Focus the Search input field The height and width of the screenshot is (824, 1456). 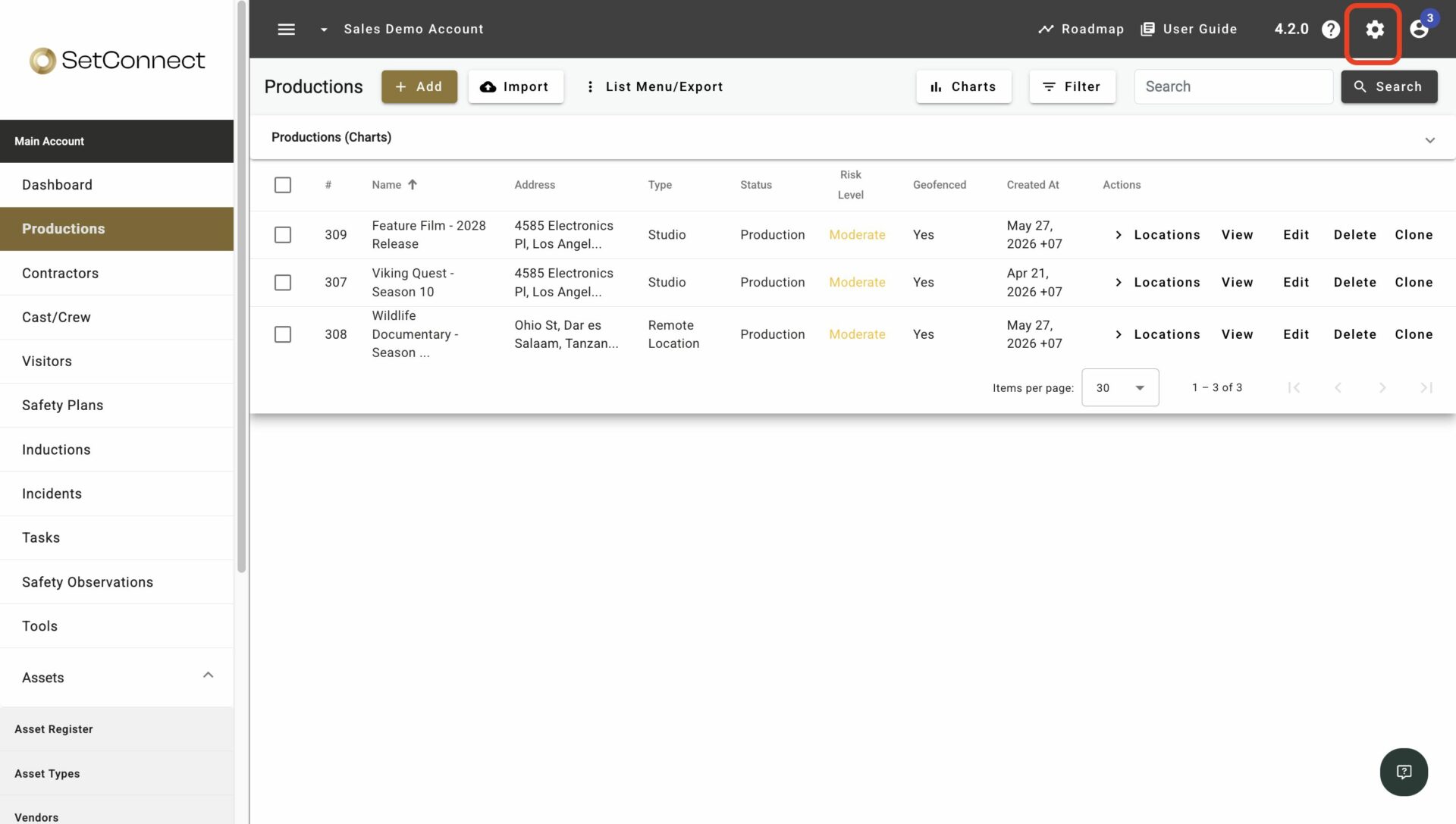coord(1233,86)
